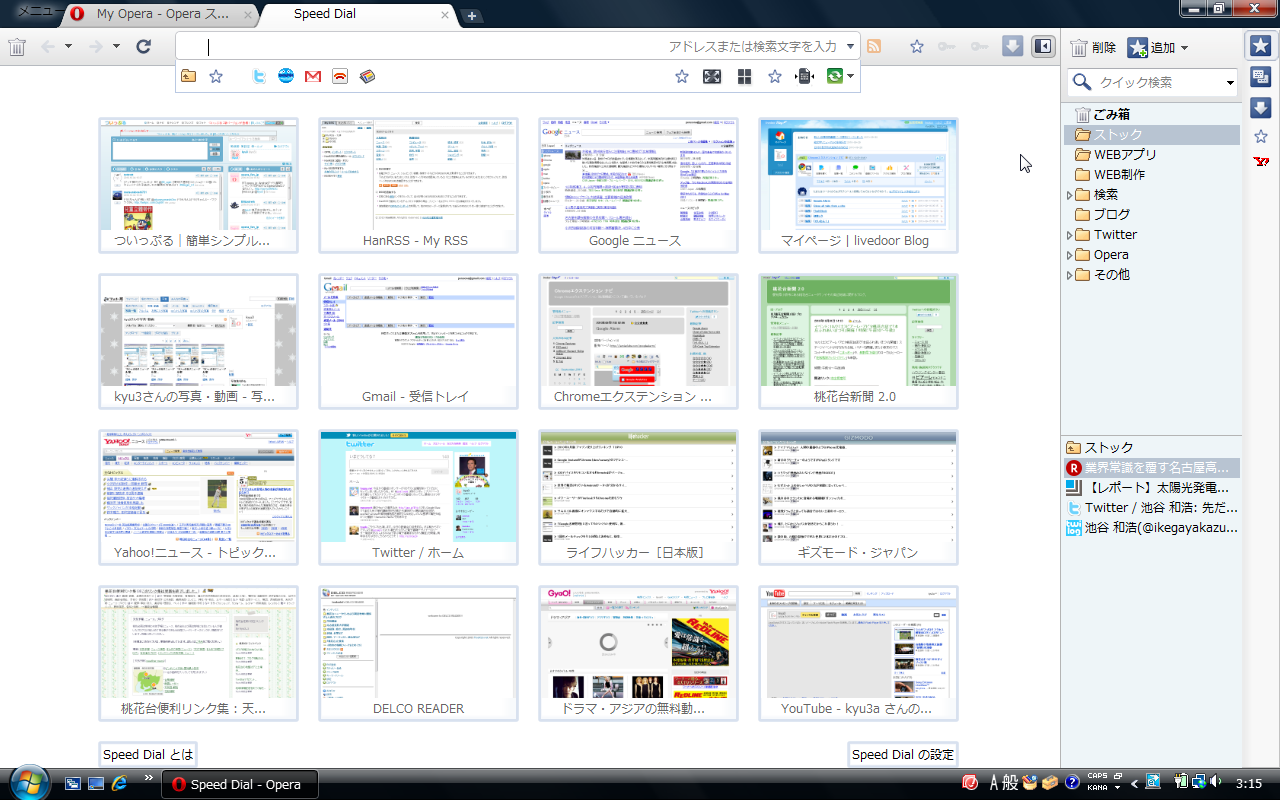Screen dimensions: 1280x800
Task: Click the Yahoo panel icon in sidebar
Action: [1260, 163]
